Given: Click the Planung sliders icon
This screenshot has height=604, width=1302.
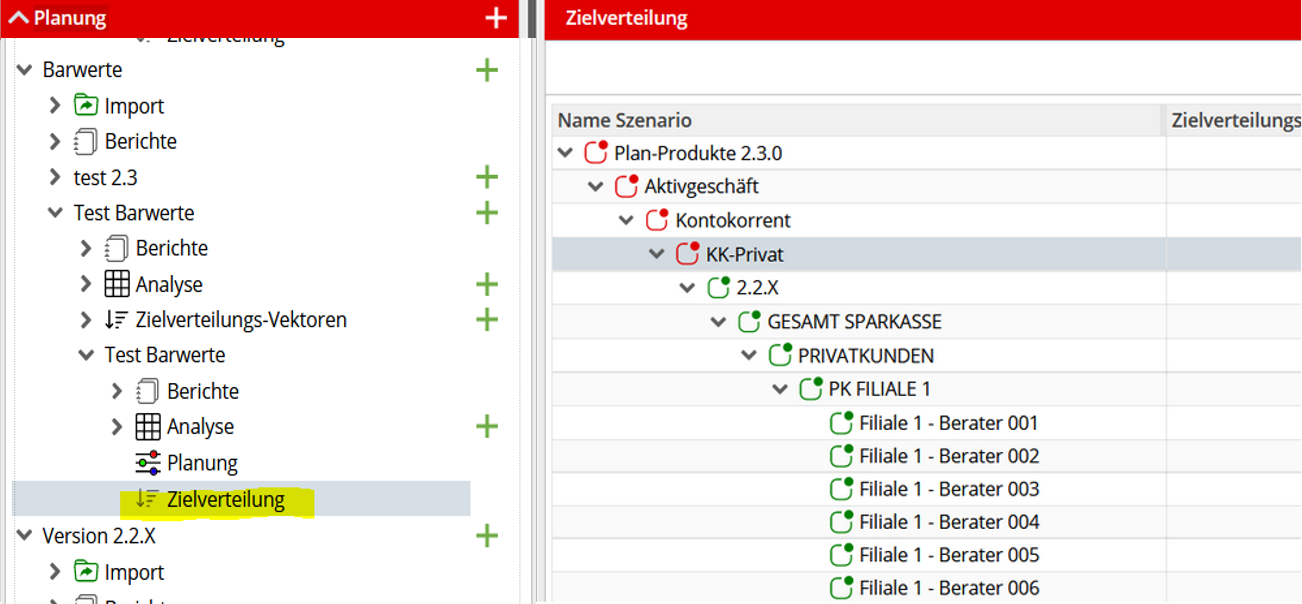Looking at the screenshot, I should point(148,463).
